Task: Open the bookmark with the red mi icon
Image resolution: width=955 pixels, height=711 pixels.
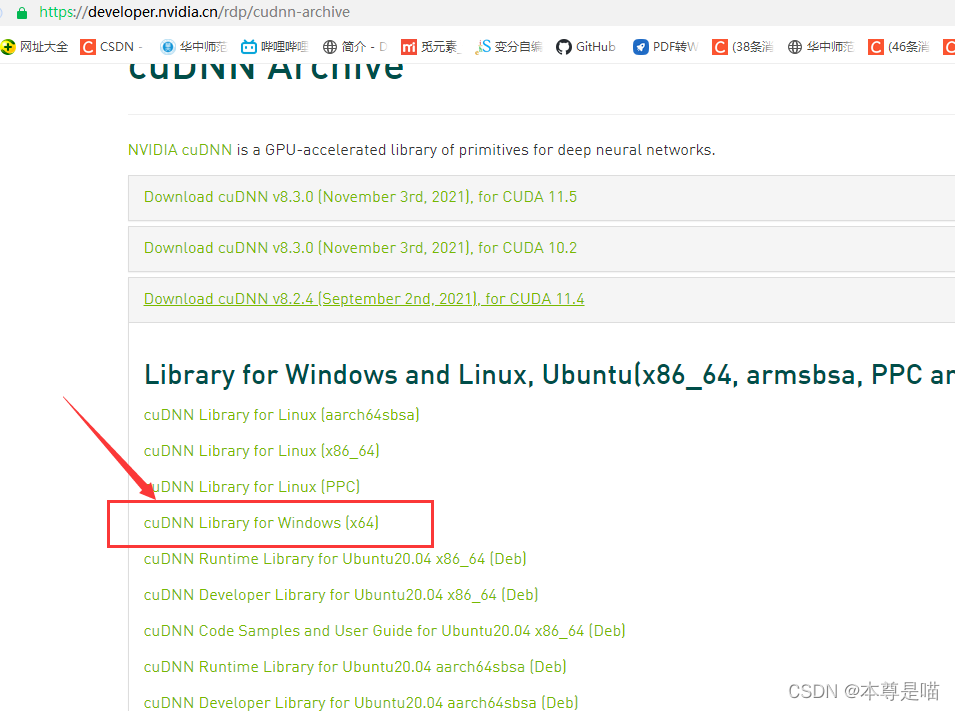Action: tap(430, 47)
